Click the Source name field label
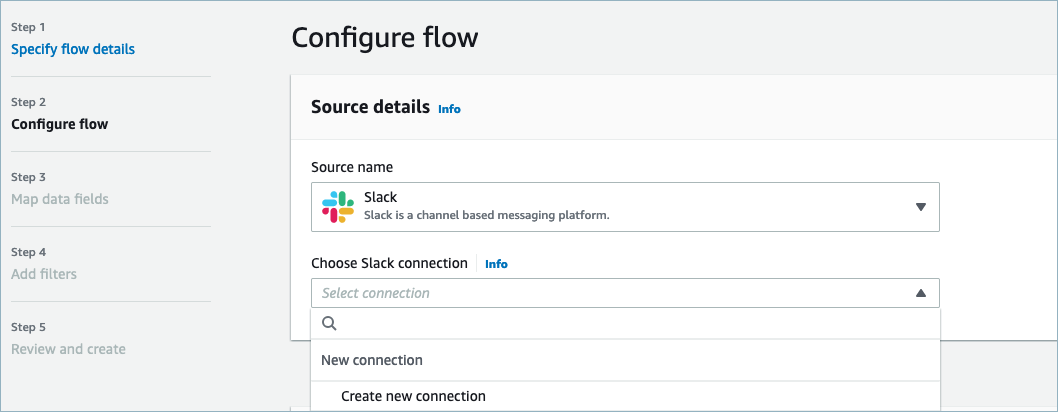Viewport: 1058px width, 412px height. pos(352,167)
